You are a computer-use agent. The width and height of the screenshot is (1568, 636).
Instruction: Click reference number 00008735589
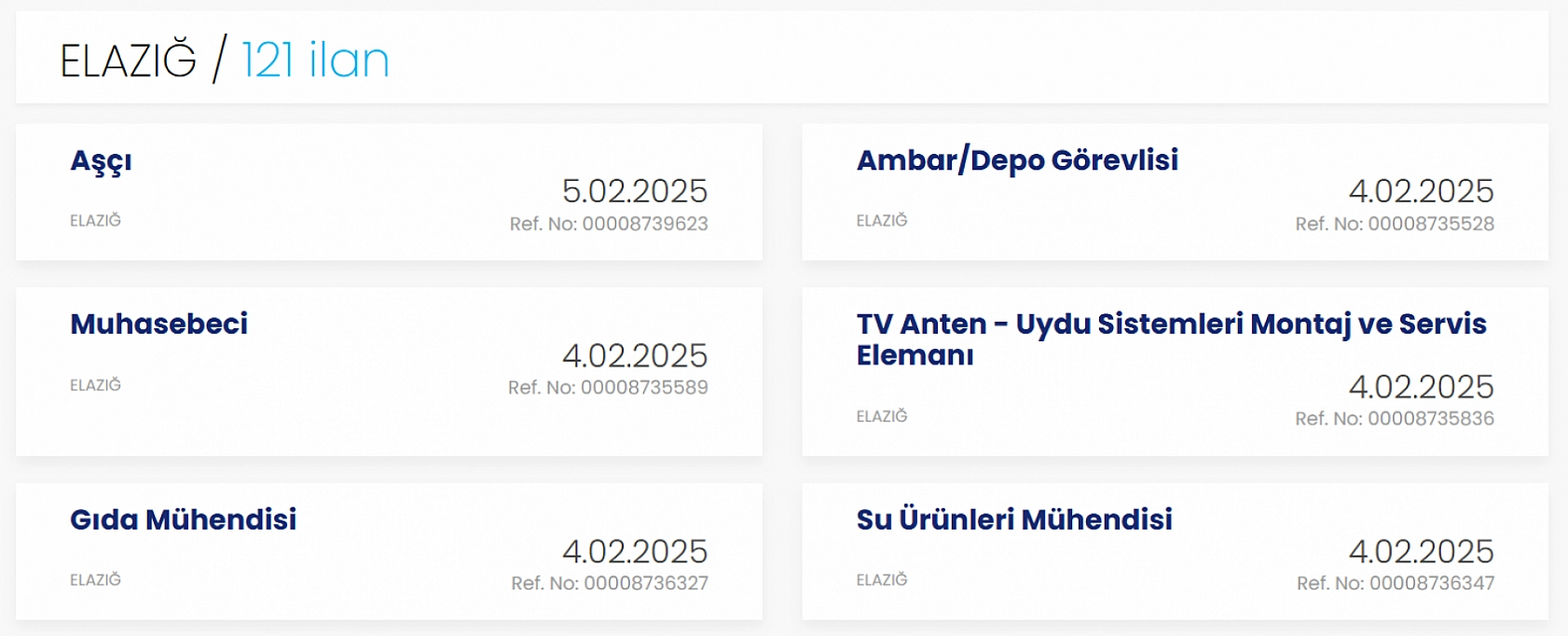[x=608, y=388]
